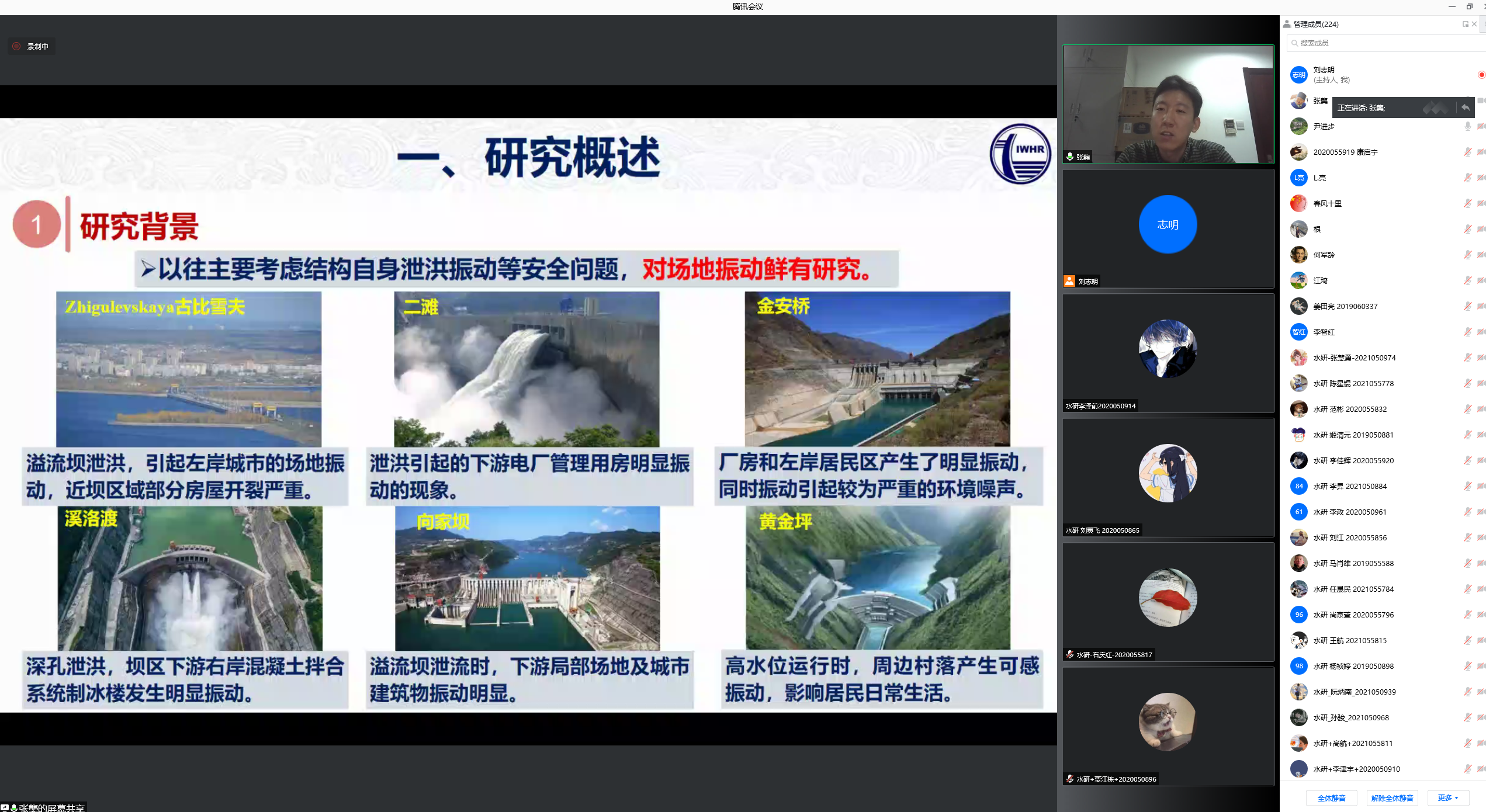Open the 更多 dropdown menu
This screenshot has width=1486, height=812.
coord(1448,797)
